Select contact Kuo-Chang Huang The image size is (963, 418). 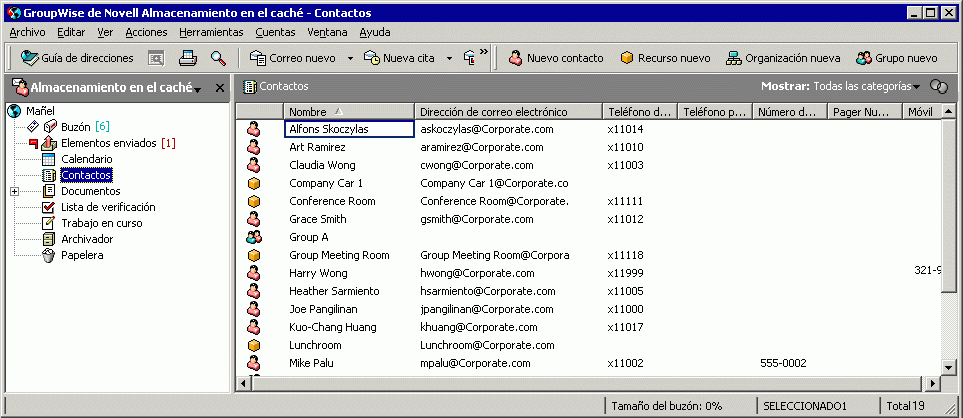(x=332, y=327)
